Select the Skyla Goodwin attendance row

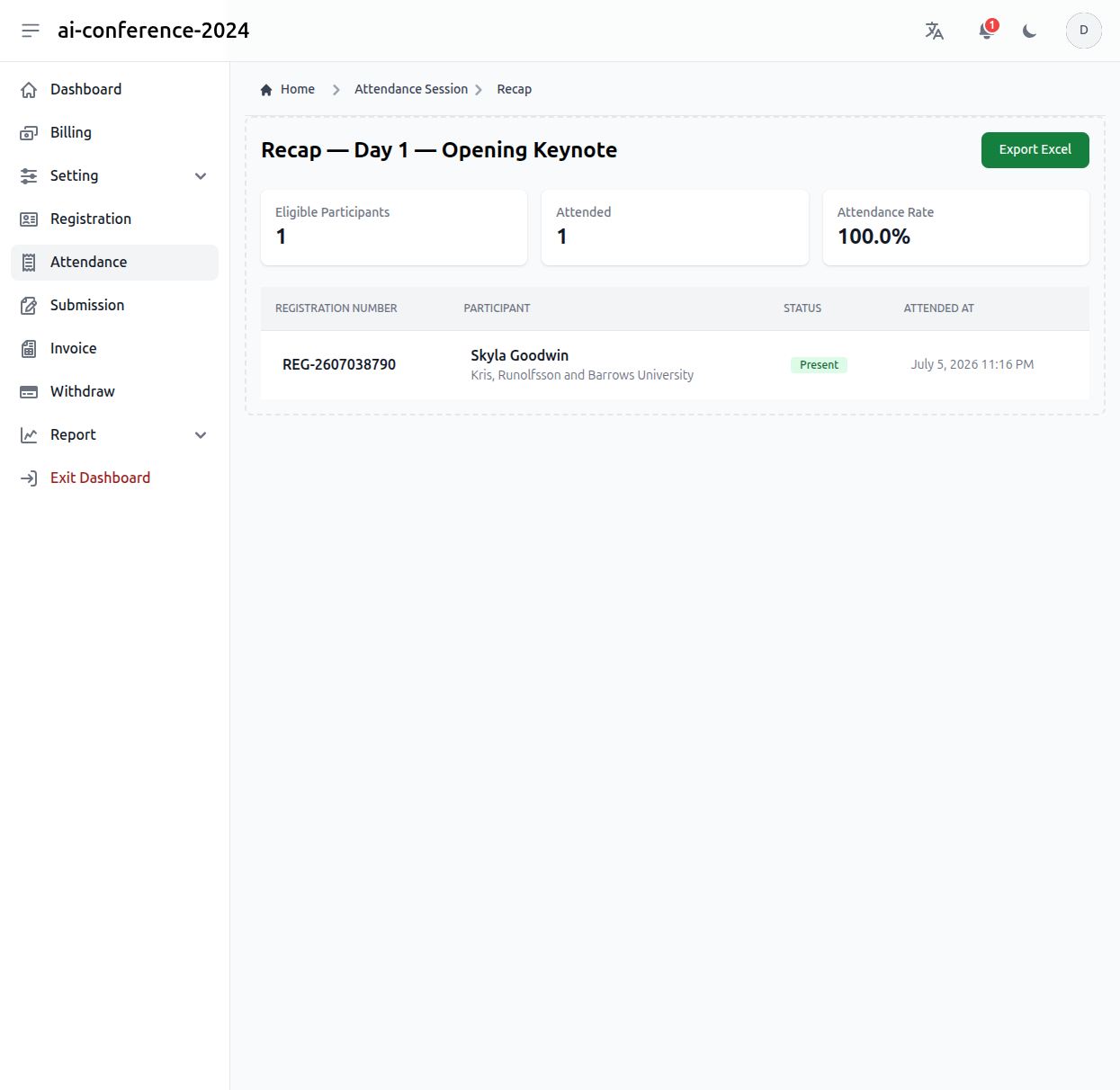[675, 365]
